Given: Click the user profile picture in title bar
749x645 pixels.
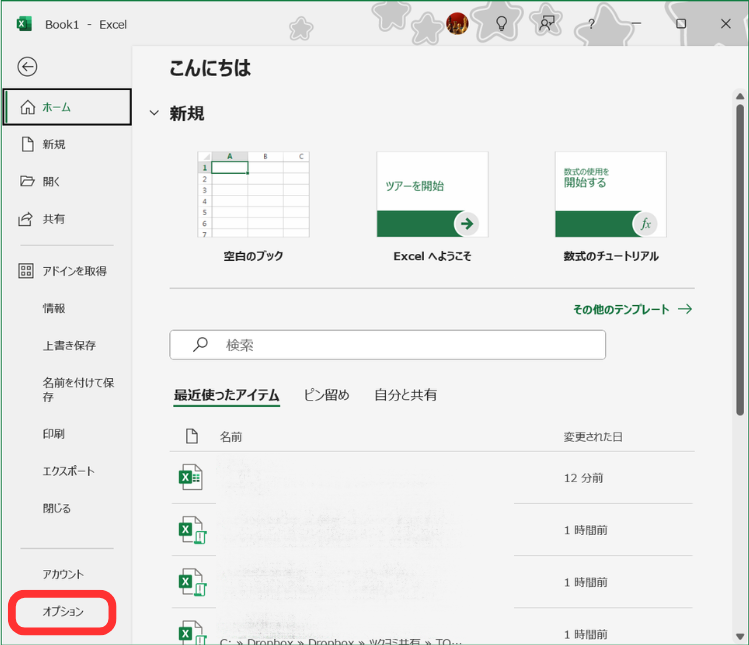Looking at the screenshot, I should coord(457,23).
